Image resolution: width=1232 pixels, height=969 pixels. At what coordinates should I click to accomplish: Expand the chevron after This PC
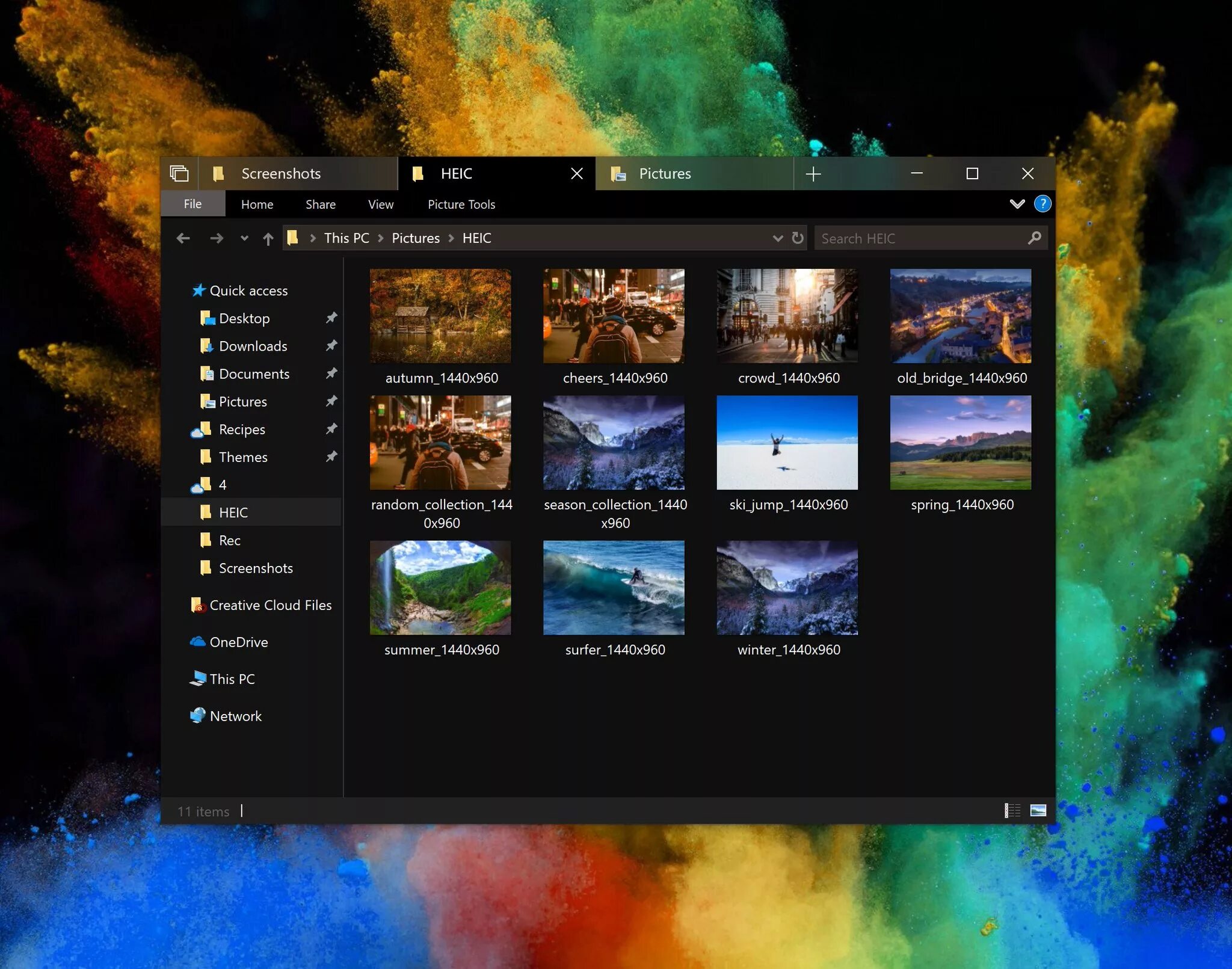[x=381, y=238]
